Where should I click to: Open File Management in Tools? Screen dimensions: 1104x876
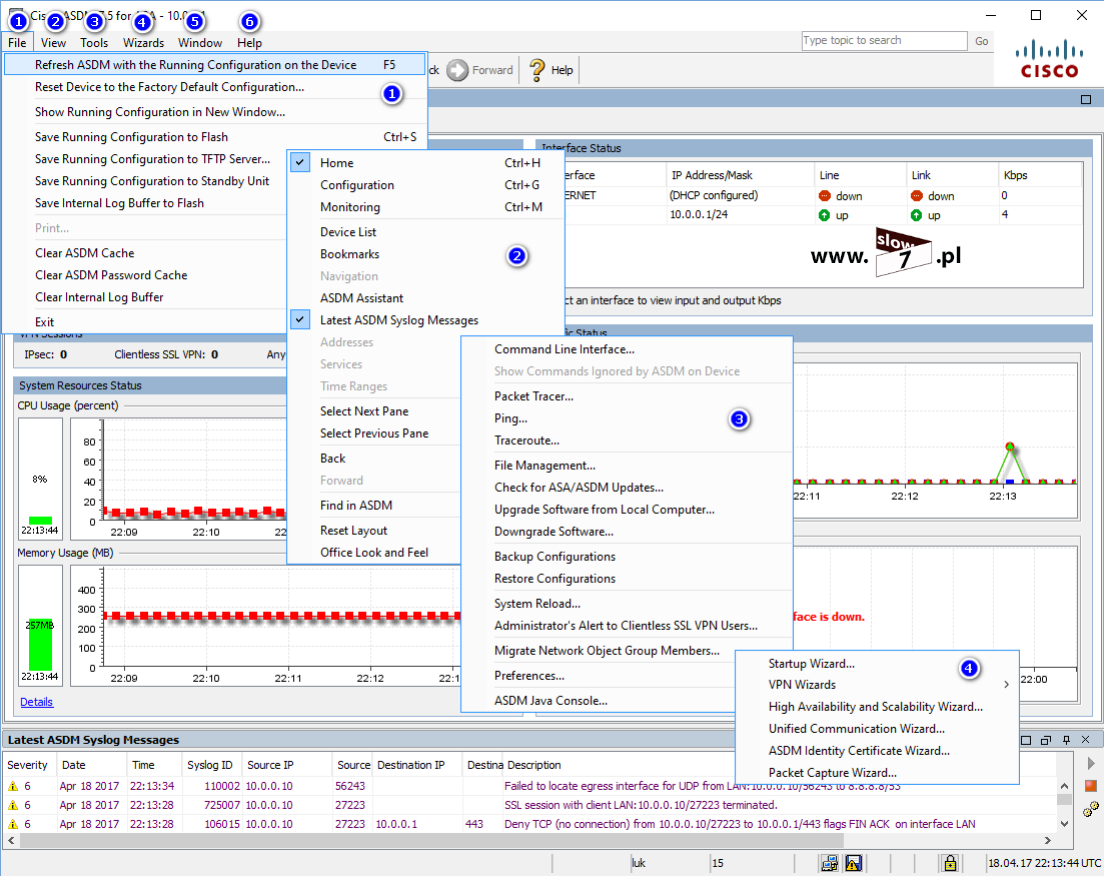click(x=627, y=465)
